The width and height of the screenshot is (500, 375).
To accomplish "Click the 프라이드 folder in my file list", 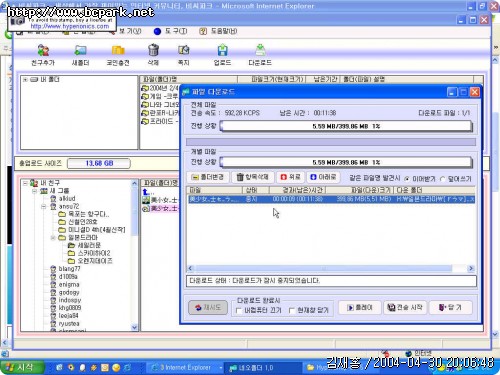I will [x=160, y=121].
